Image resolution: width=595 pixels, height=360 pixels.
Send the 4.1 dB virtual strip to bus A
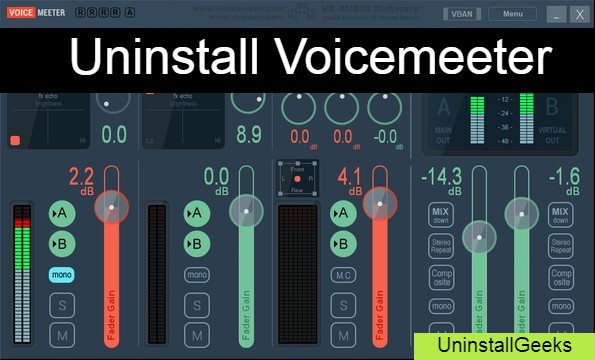[x=343, y=213]
